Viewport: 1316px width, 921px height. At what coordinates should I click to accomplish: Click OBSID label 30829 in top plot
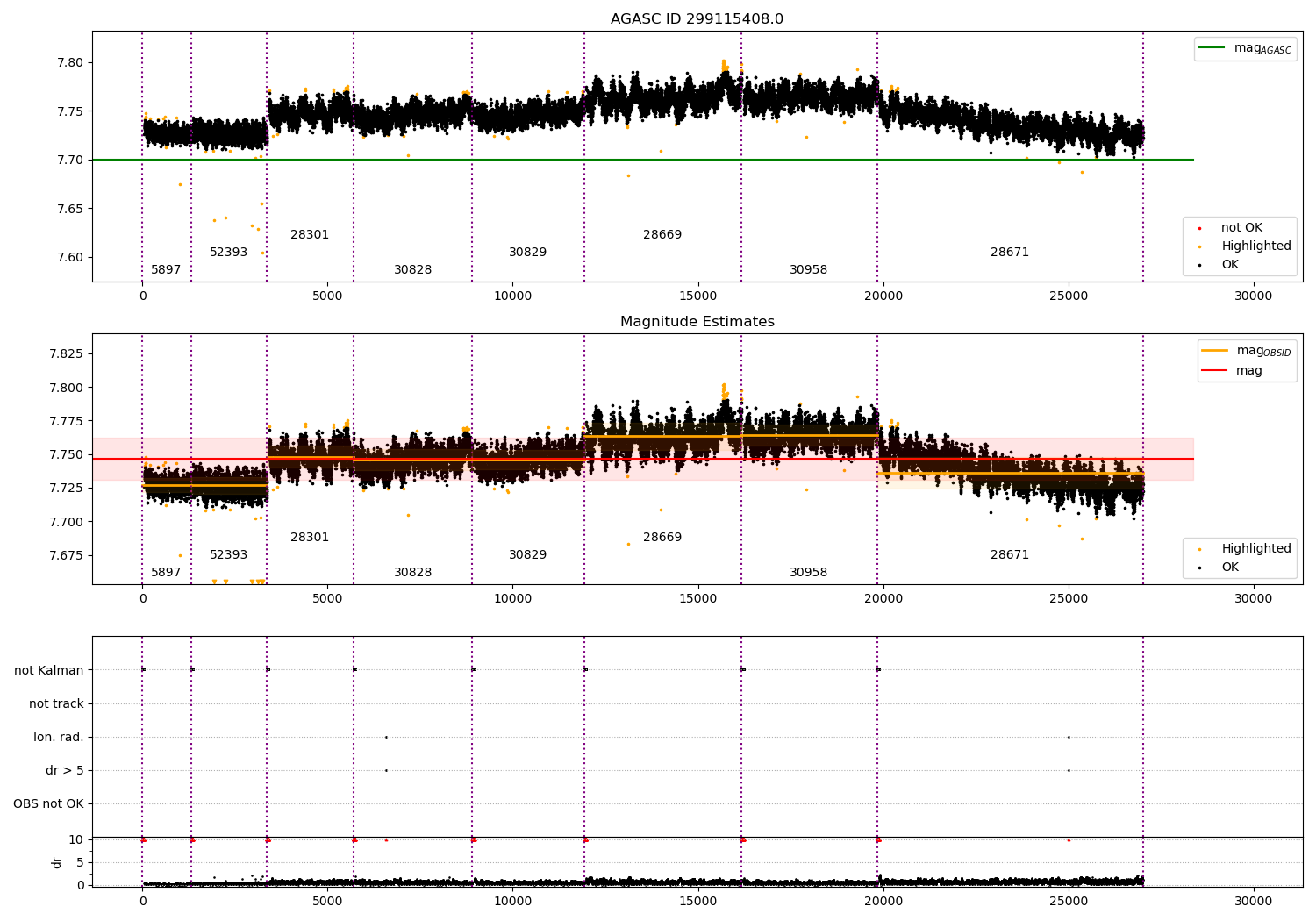[527, 253]
